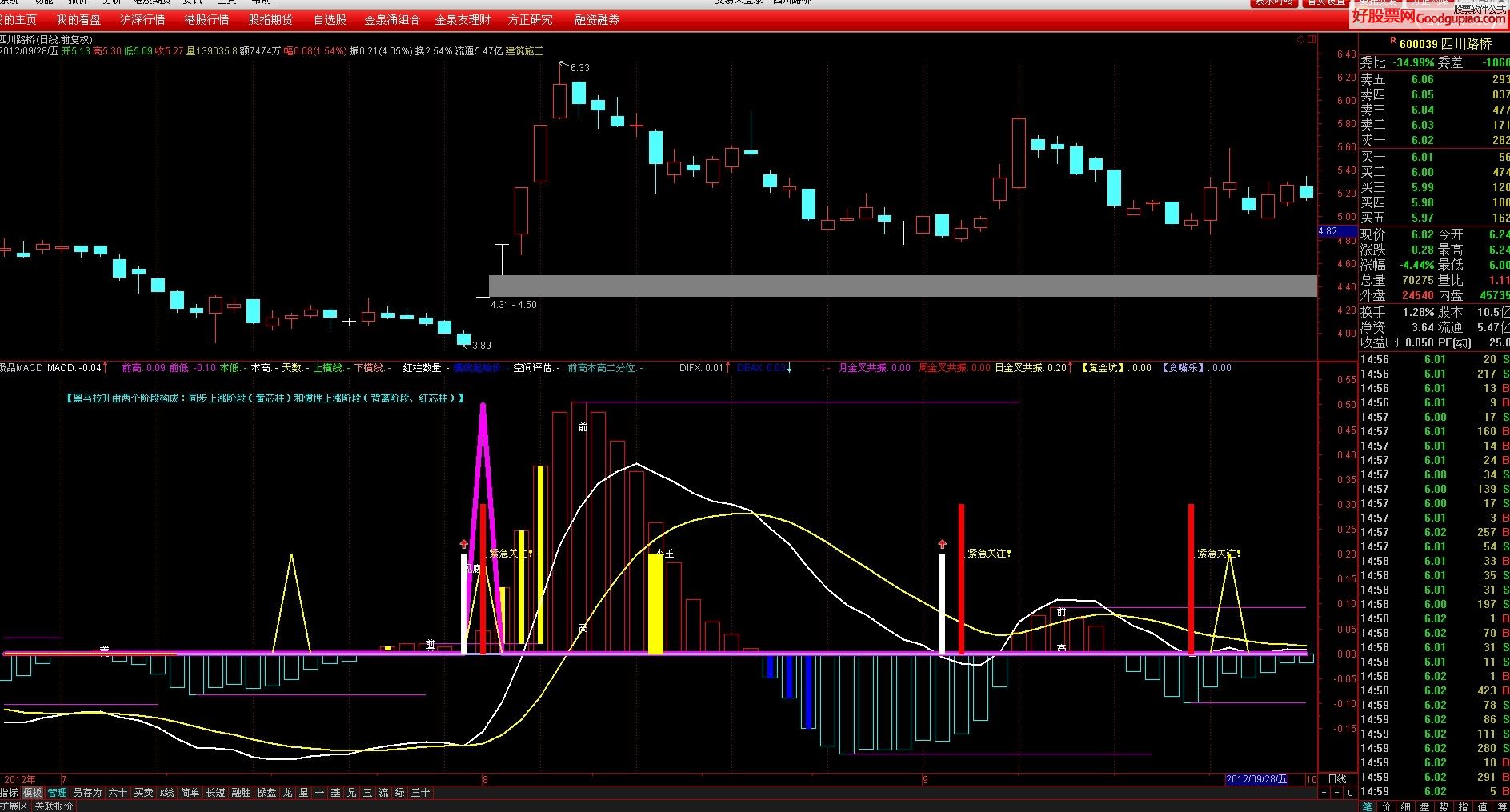
Task: Click the 4.31 - 4.50 gap label
Action: tap(514, 305)
